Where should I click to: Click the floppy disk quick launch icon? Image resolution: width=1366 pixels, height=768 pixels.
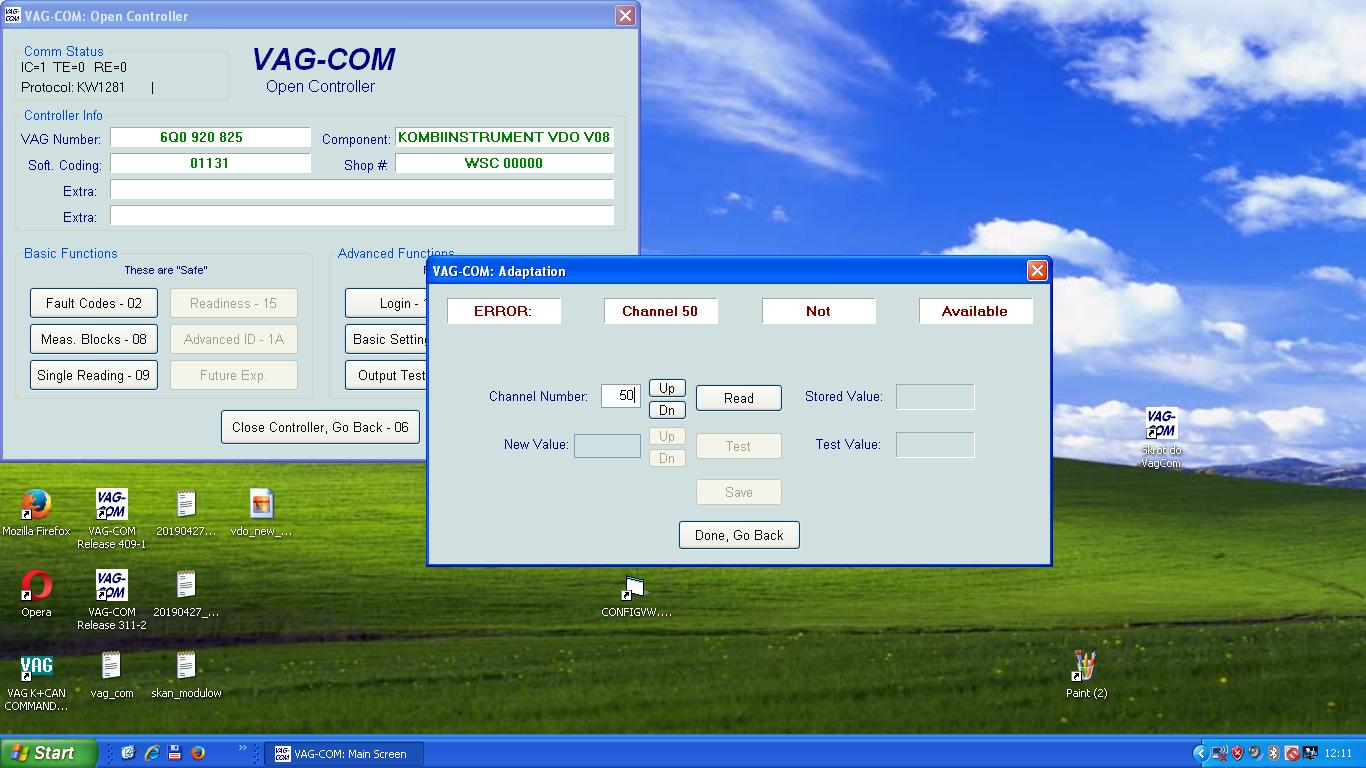pyautogui.click(x=175, y=753)
